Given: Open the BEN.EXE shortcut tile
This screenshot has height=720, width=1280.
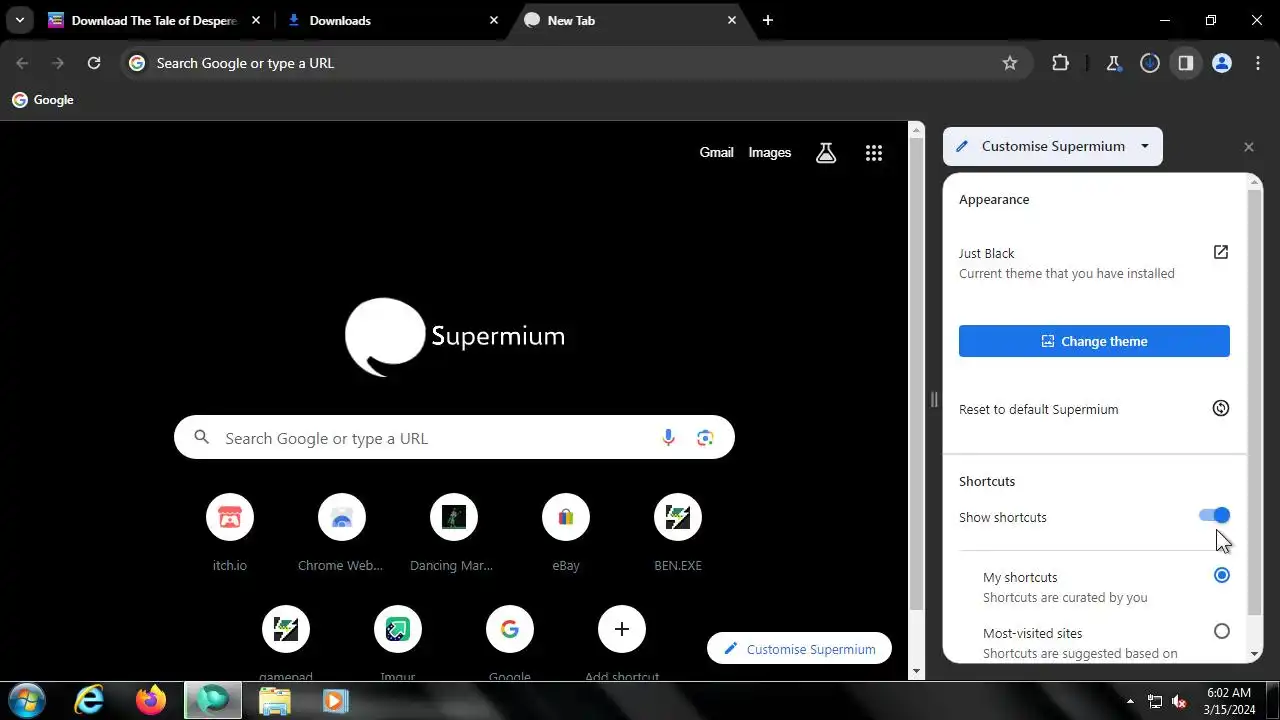Looking at the screenshot, I should tap(678, 517).
